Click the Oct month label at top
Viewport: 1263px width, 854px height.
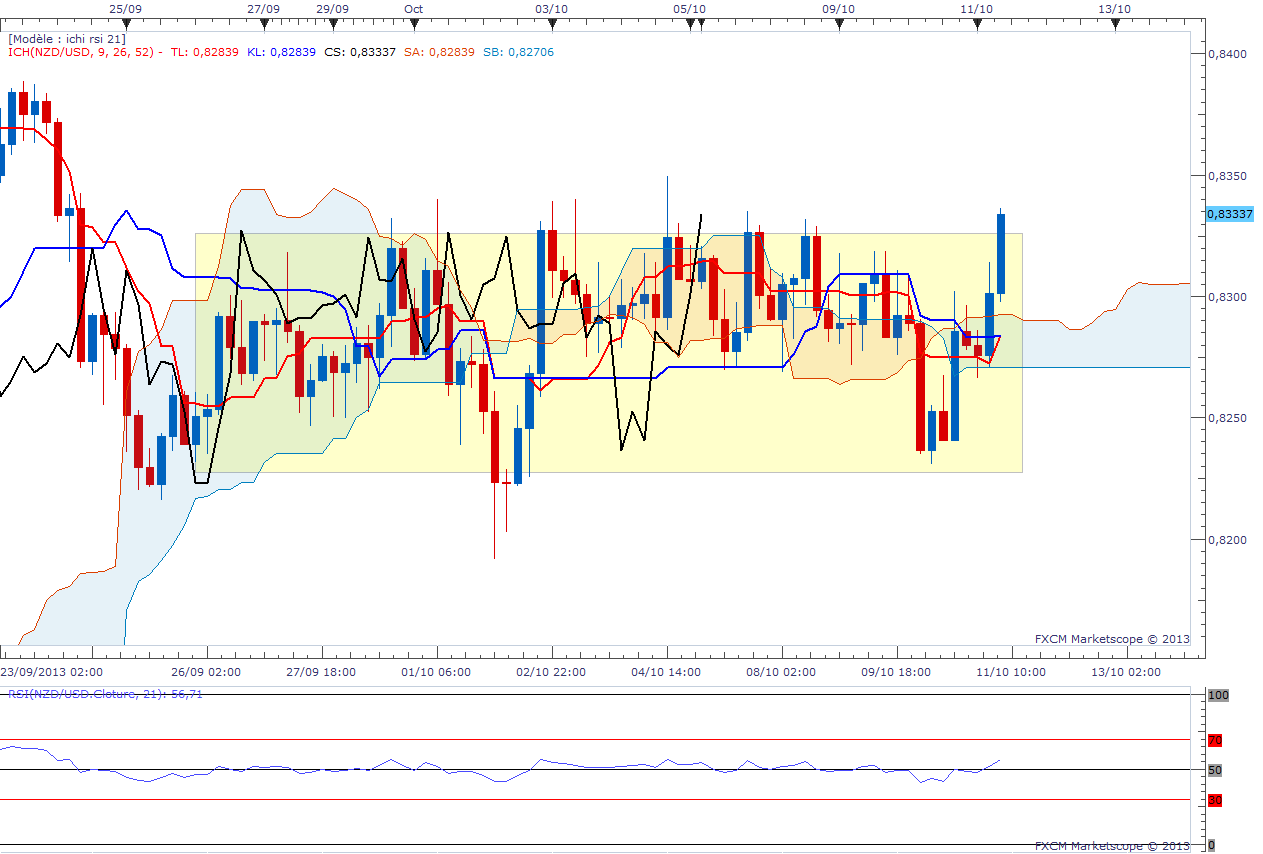413,8
